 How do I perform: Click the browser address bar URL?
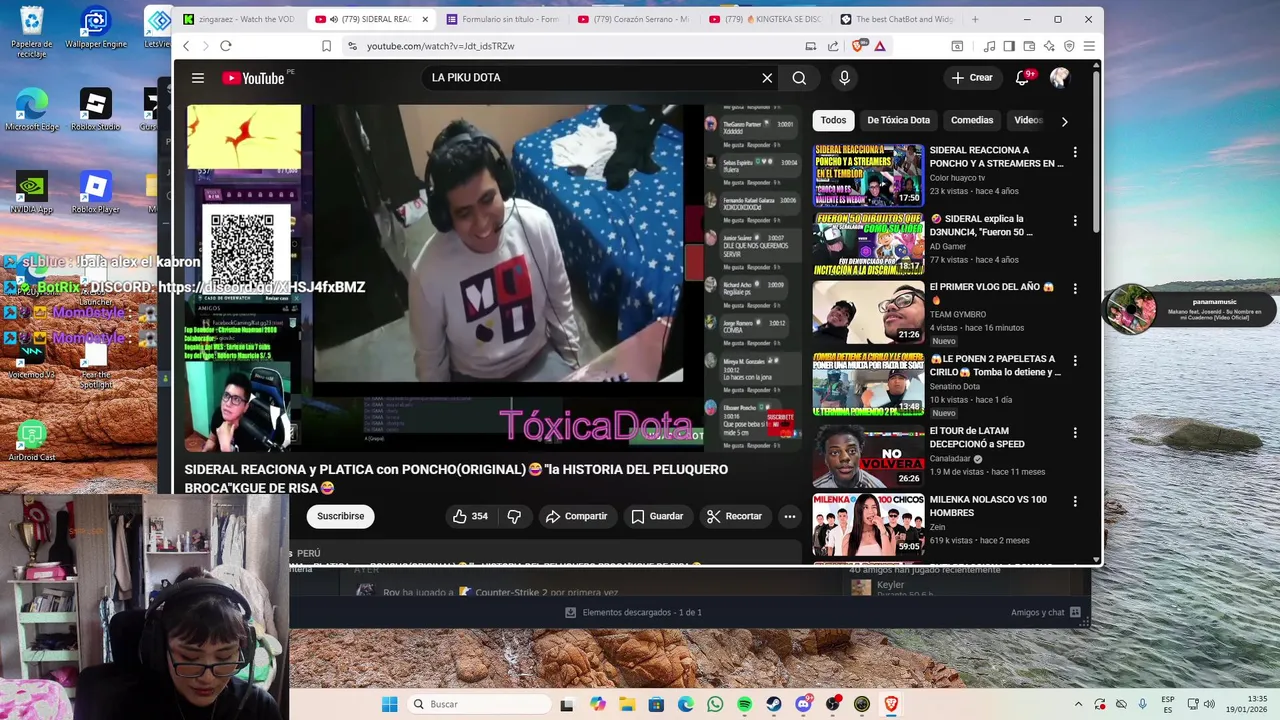440,46
